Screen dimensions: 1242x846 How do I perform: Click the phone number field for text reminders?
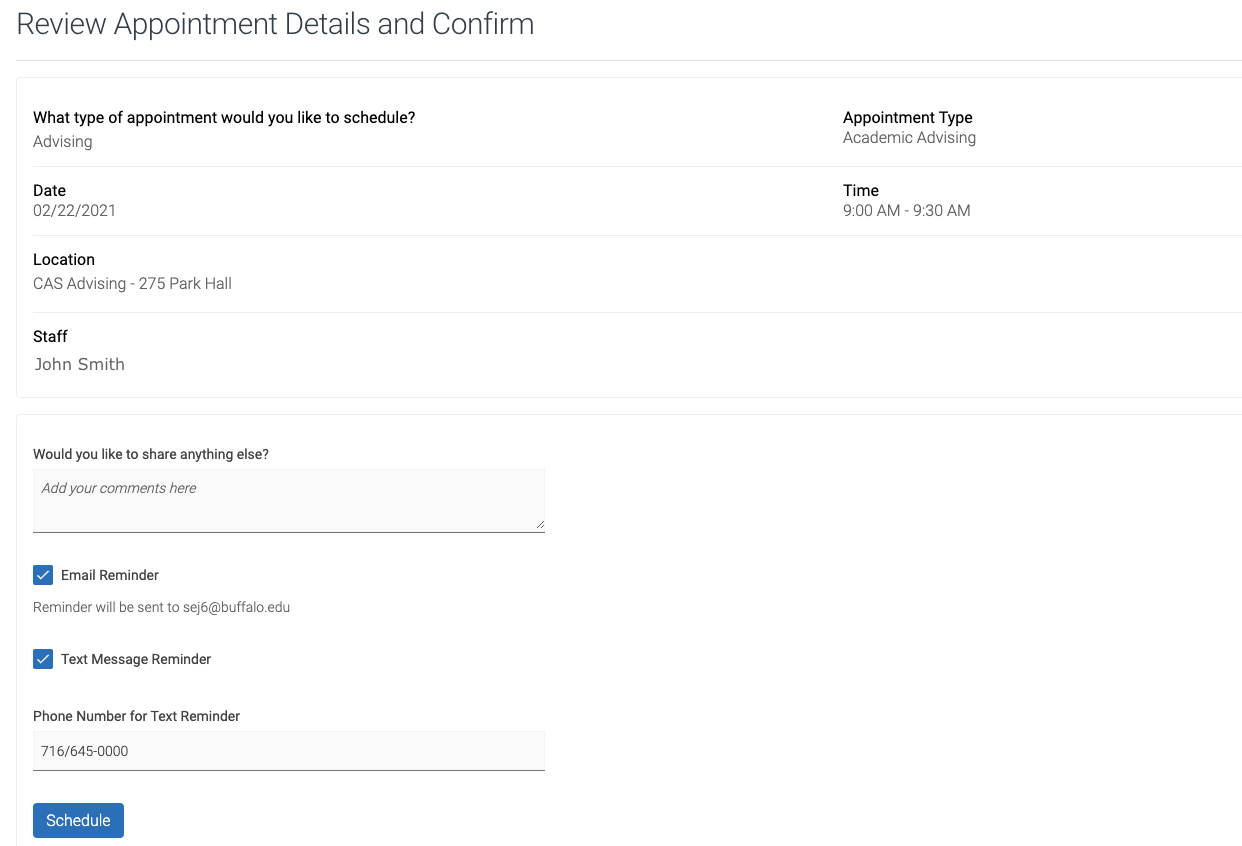point(288,750)
